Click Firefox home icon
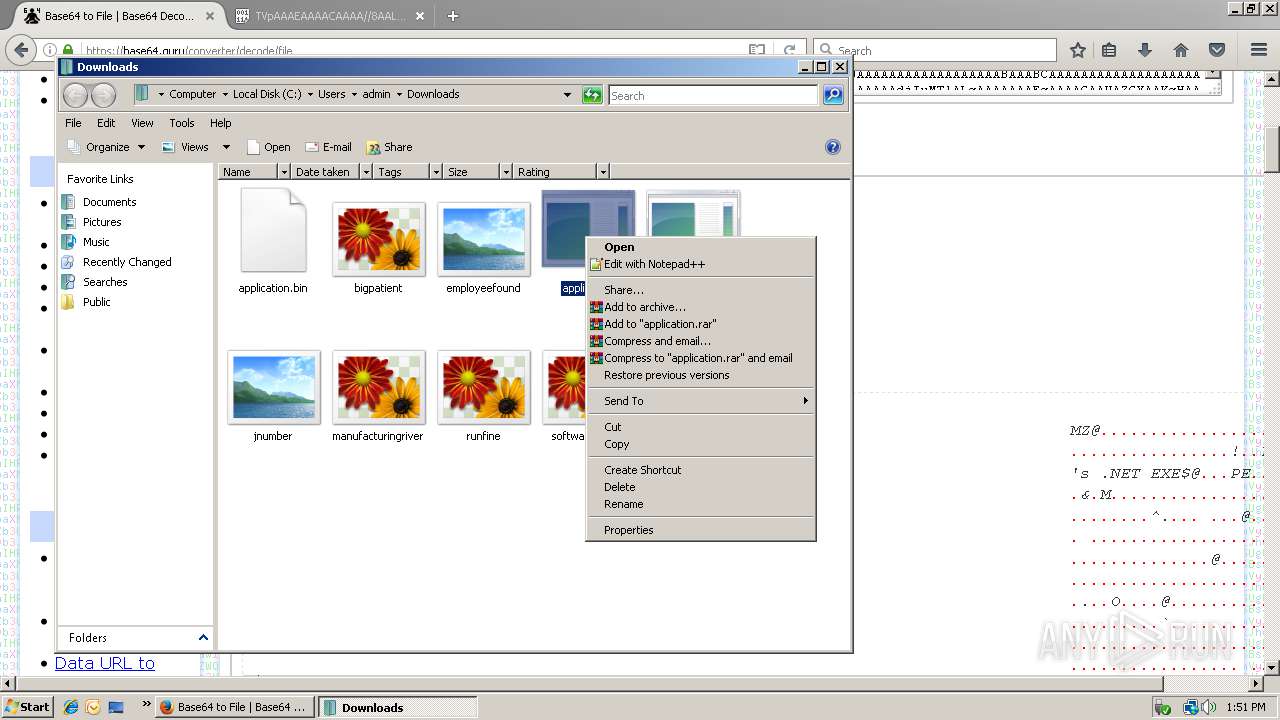The image size is (1280, 720). [x=1181, y=50]
